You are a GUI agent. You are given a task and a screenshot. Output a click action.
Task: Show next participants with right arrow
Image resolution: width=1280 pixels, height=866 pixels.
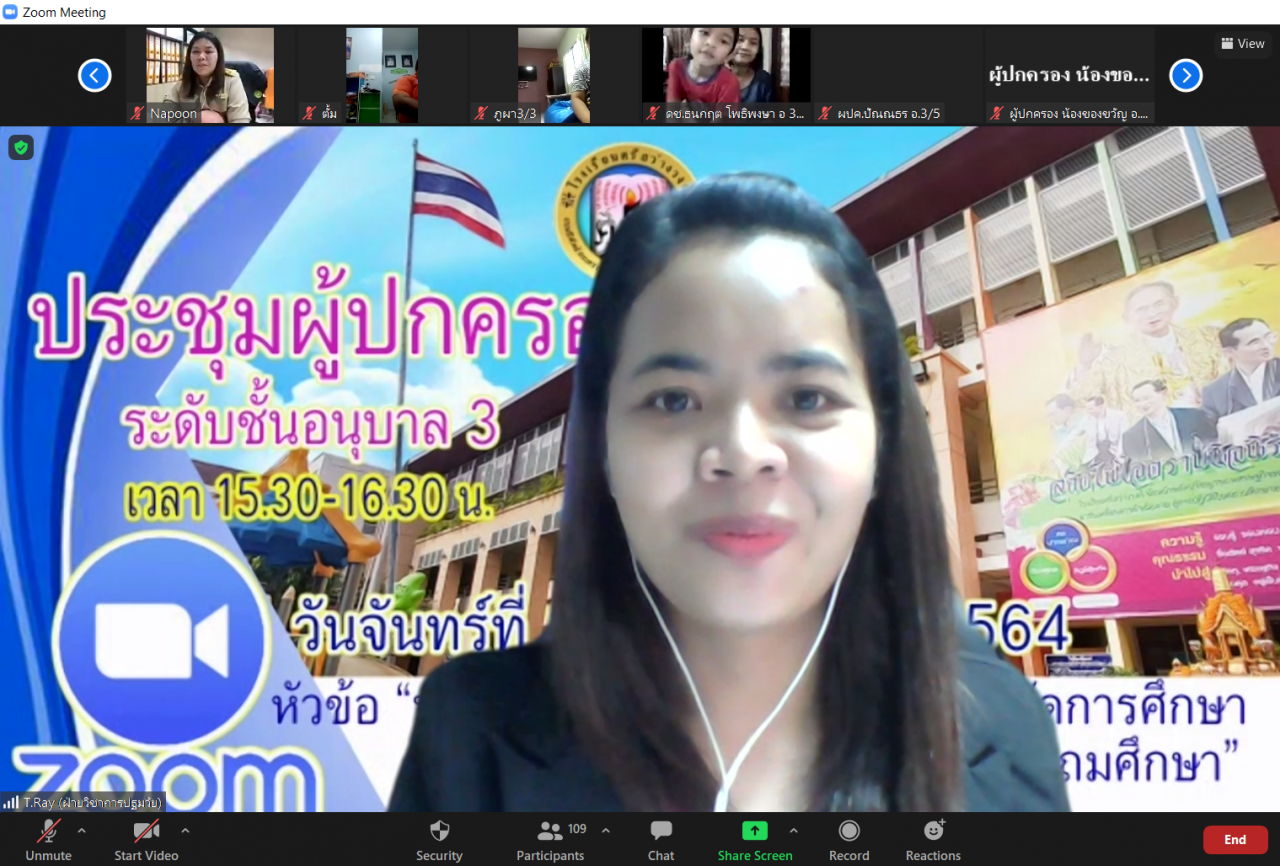[x=1186, y=75]
